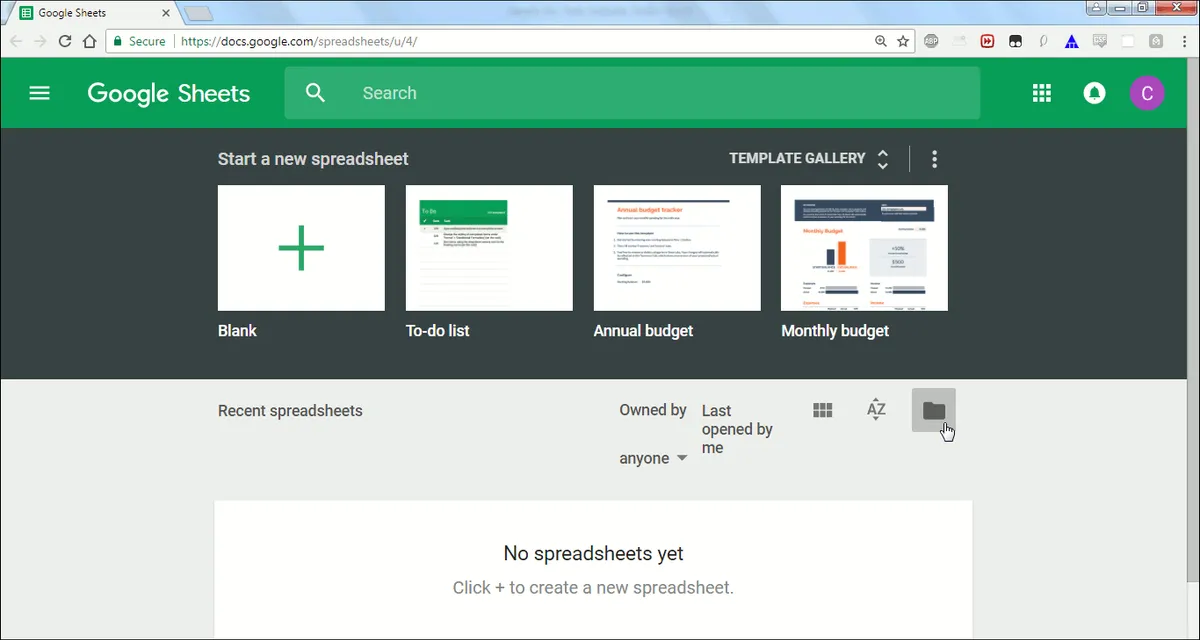Click the zoom magnifier in address bar
The image size is (1200, 640).
(x=881, y=41)
